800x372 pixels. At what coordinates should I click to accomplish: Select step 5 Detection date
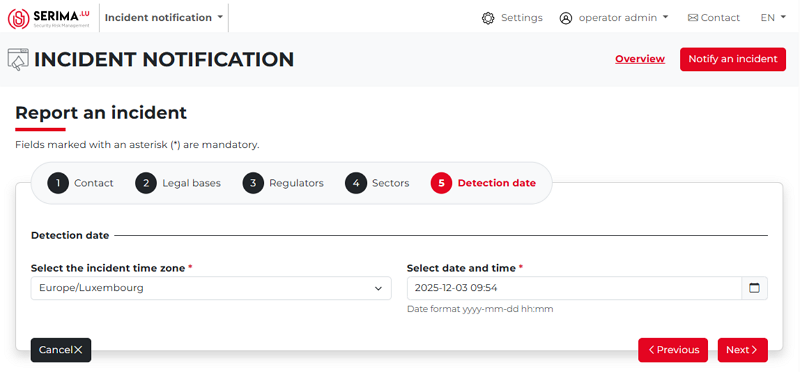pos(483,183)
